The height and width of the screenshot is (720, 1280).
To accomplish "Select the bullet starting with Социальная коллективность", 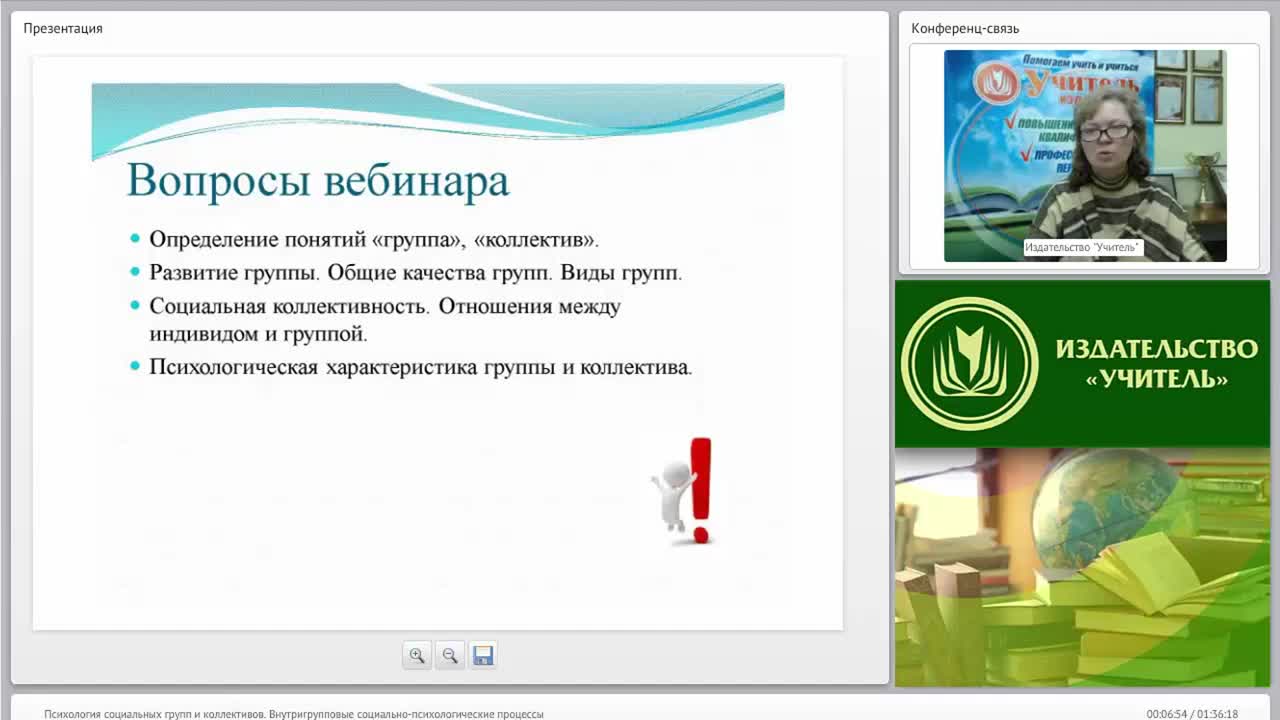I will tap(385, 320).
